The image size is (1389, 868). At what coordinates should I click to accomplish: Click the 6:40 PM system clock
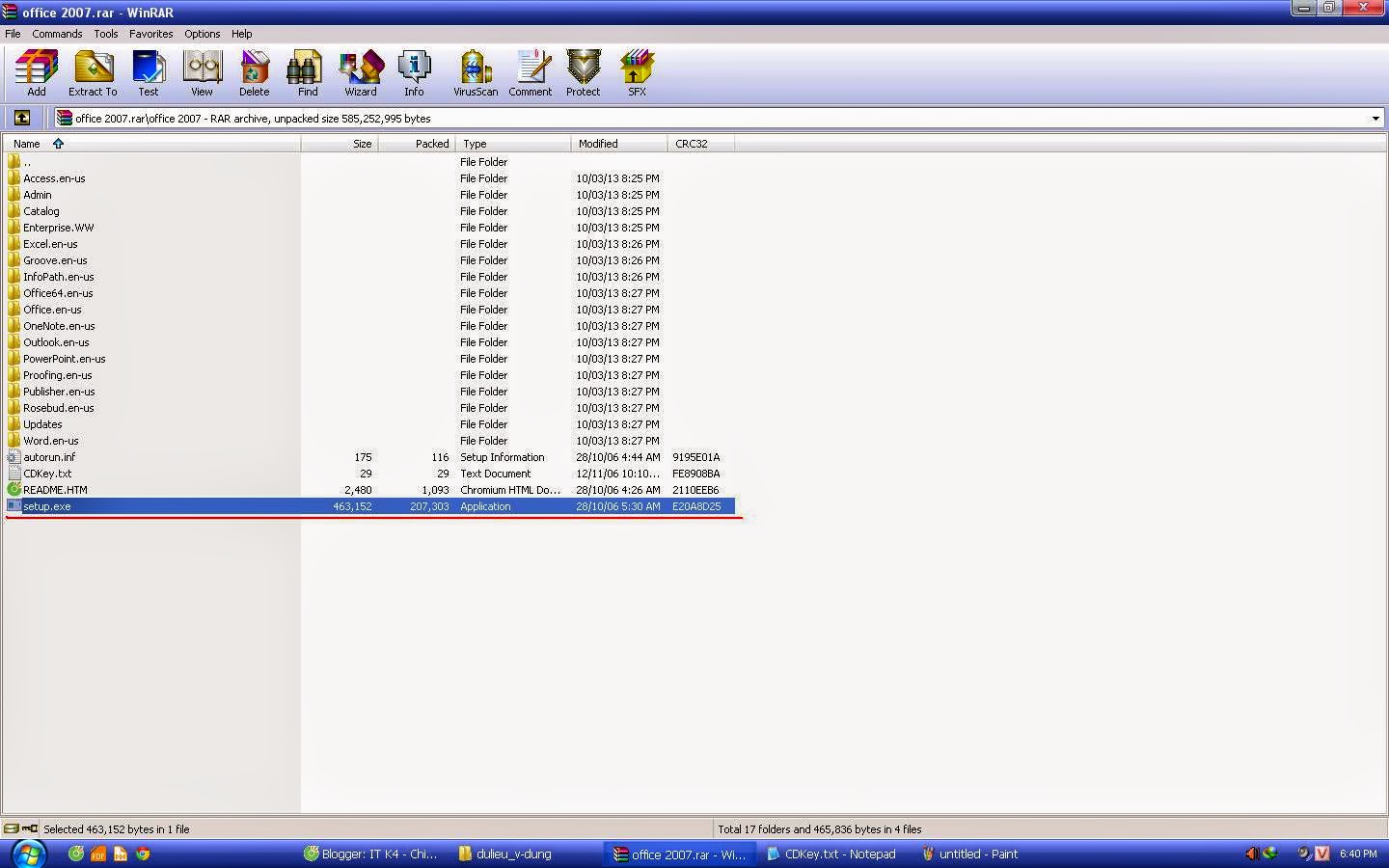click(1358, 854)
